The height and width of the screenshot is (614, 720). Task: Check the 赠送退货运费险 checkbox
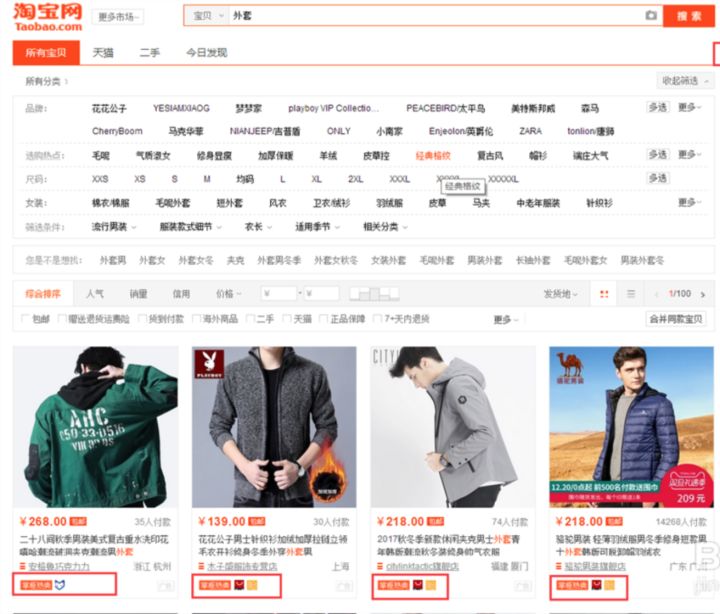click(x=62, y=319)
